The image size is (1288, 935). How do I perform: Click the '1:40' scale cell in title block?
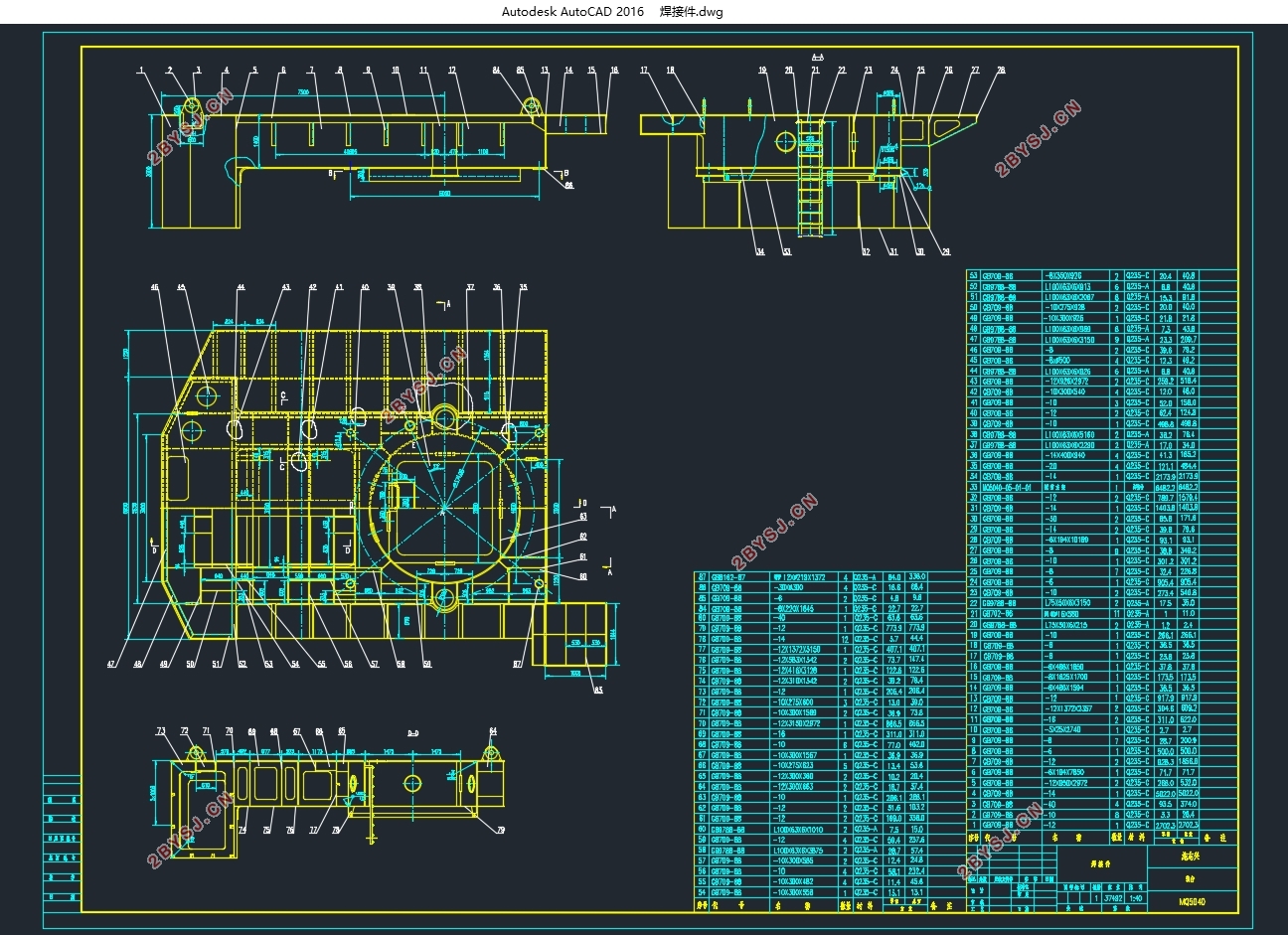click(x=1136, y=898)
